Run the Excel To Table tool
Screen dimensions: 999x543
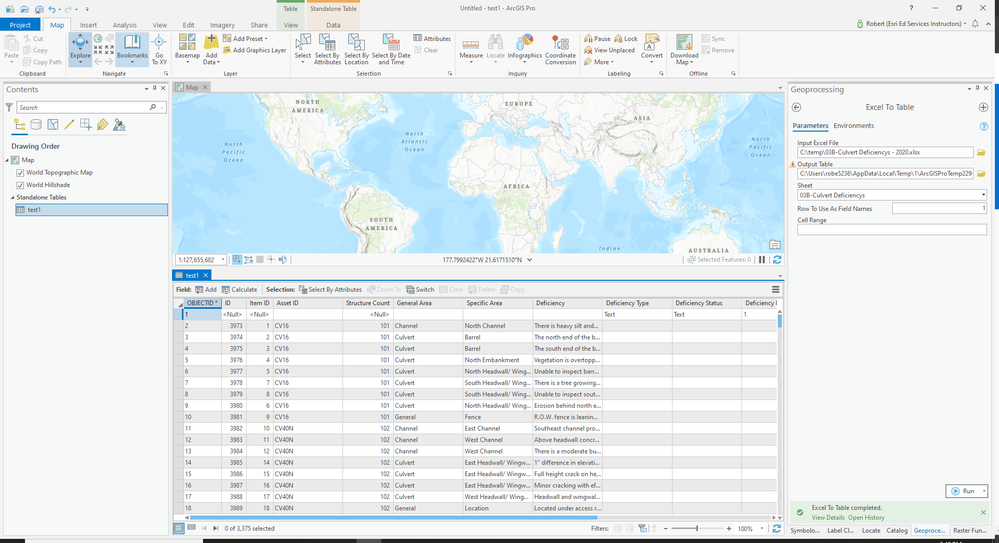tap(962, 491)
